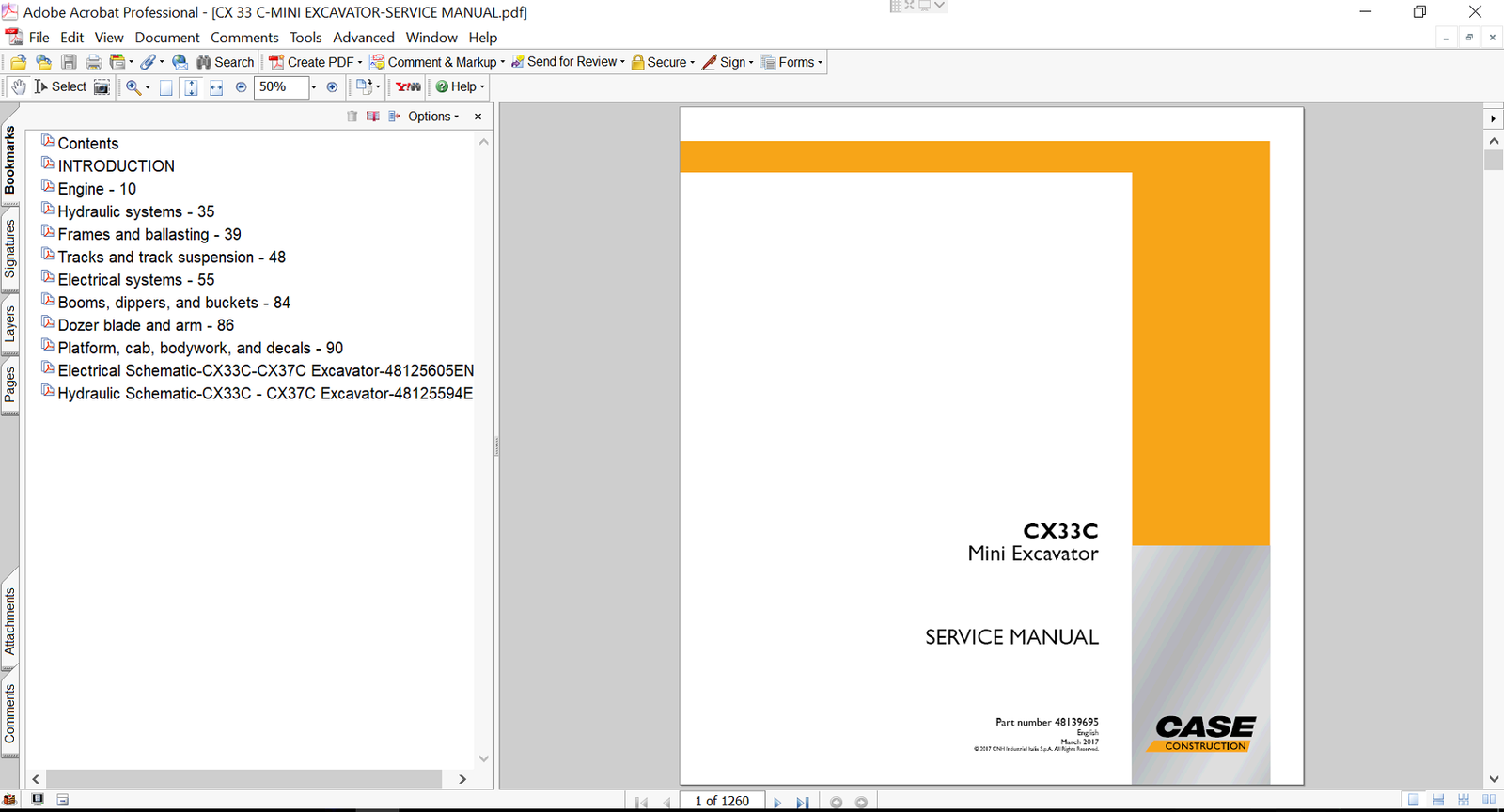Click the Print icon in toolbar

[x=93, y=62]
